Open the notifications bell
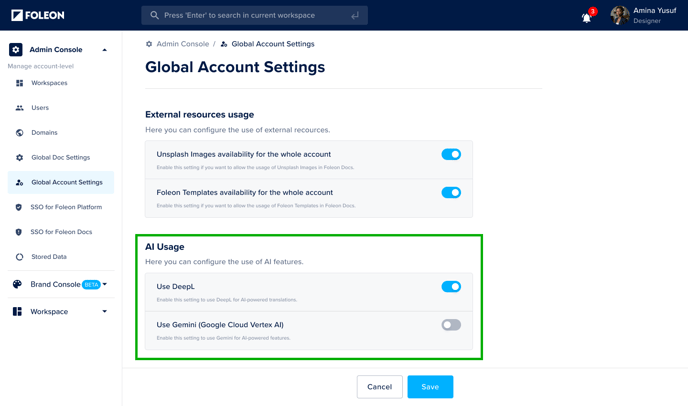The image size is (688, 406). pos(586,18)
